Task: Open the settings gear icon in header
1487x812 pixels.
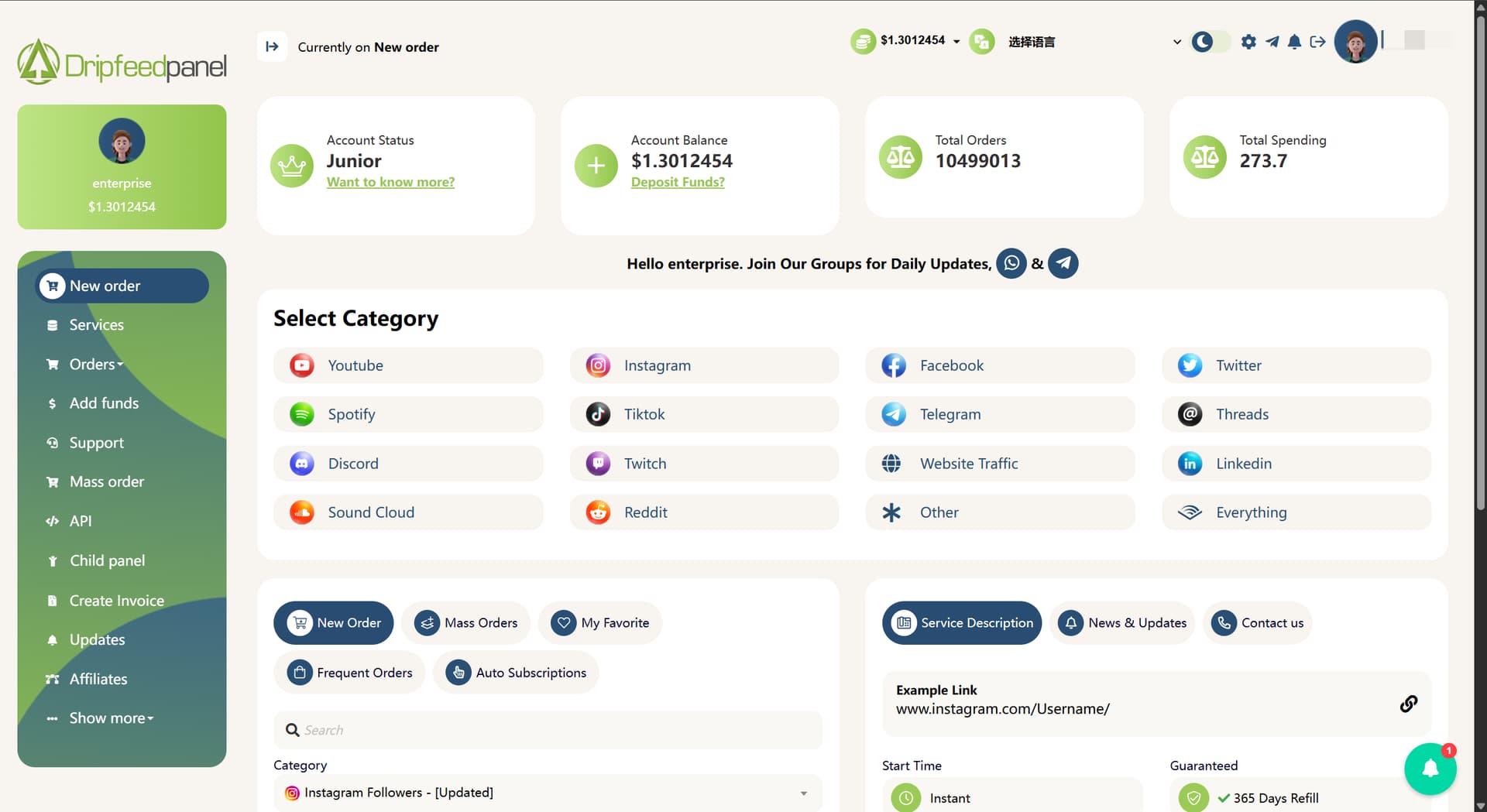Action: point(1248,42)
